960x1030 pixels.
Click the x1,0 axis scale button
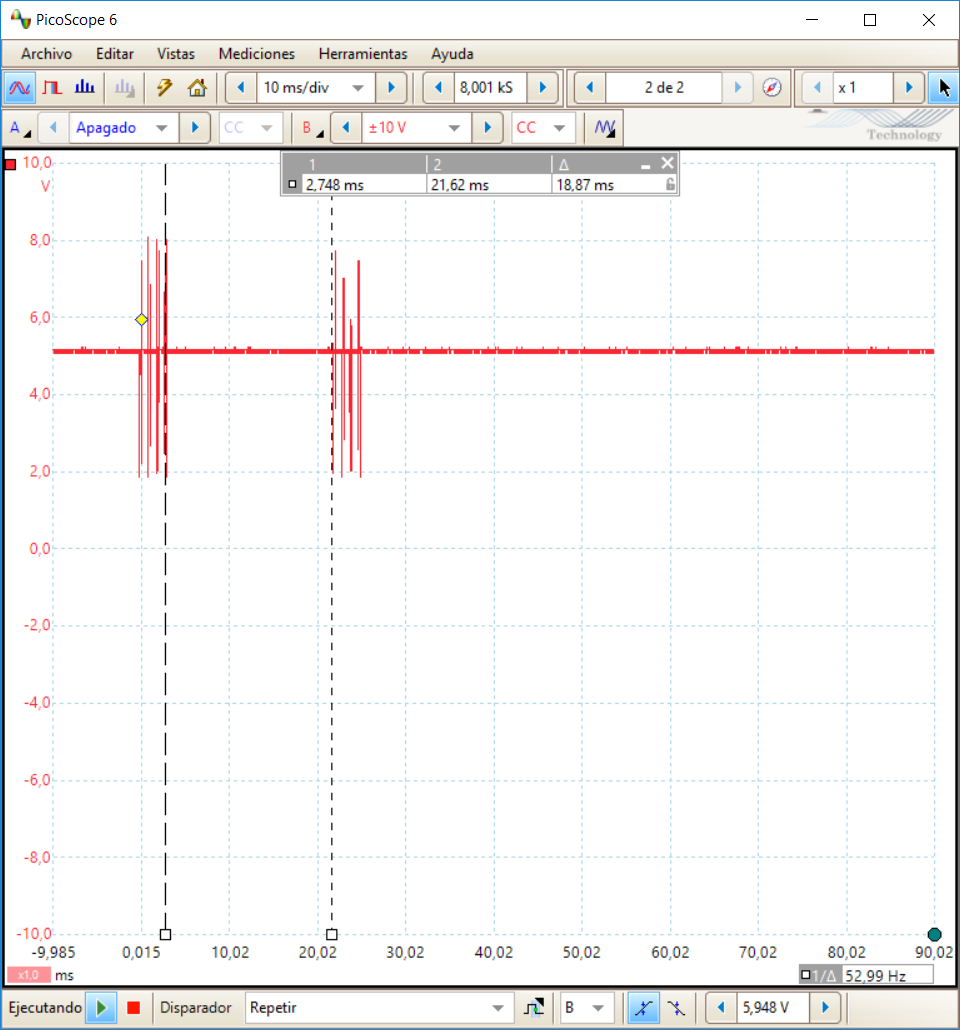29,975
